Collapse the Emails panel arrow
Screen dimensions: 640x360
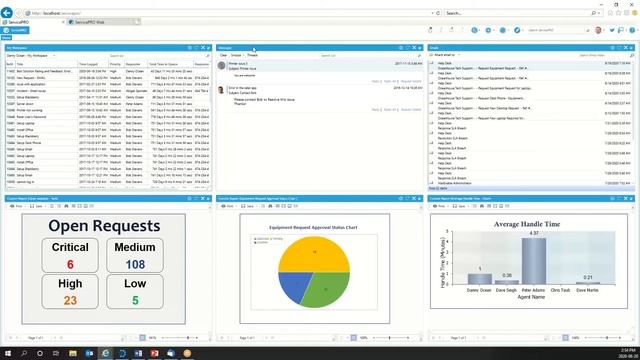tap(631, 48)
